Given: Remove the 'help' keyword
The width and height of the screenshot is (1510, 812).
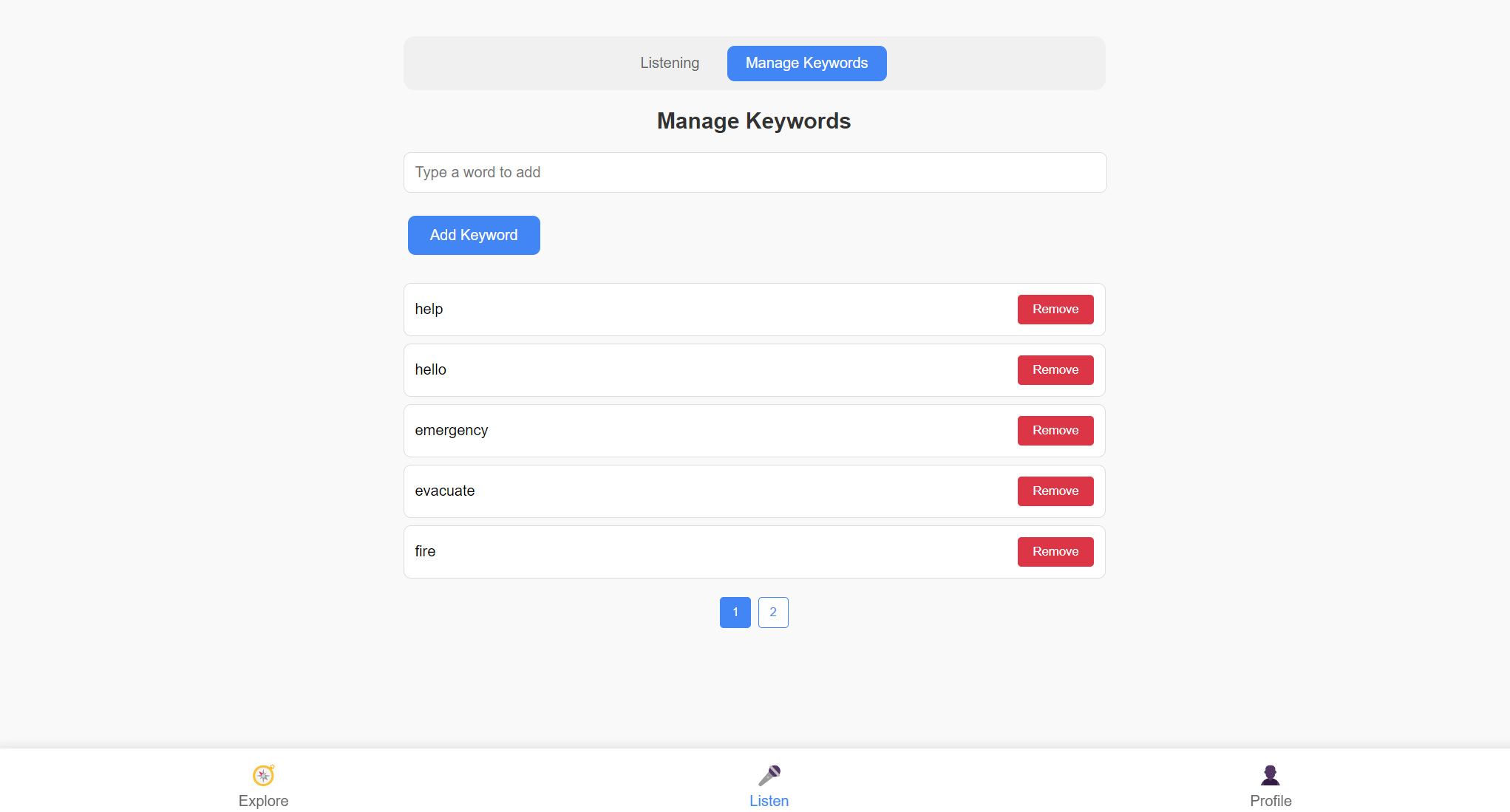Looking at the screenshot, I should point(1055,310).
